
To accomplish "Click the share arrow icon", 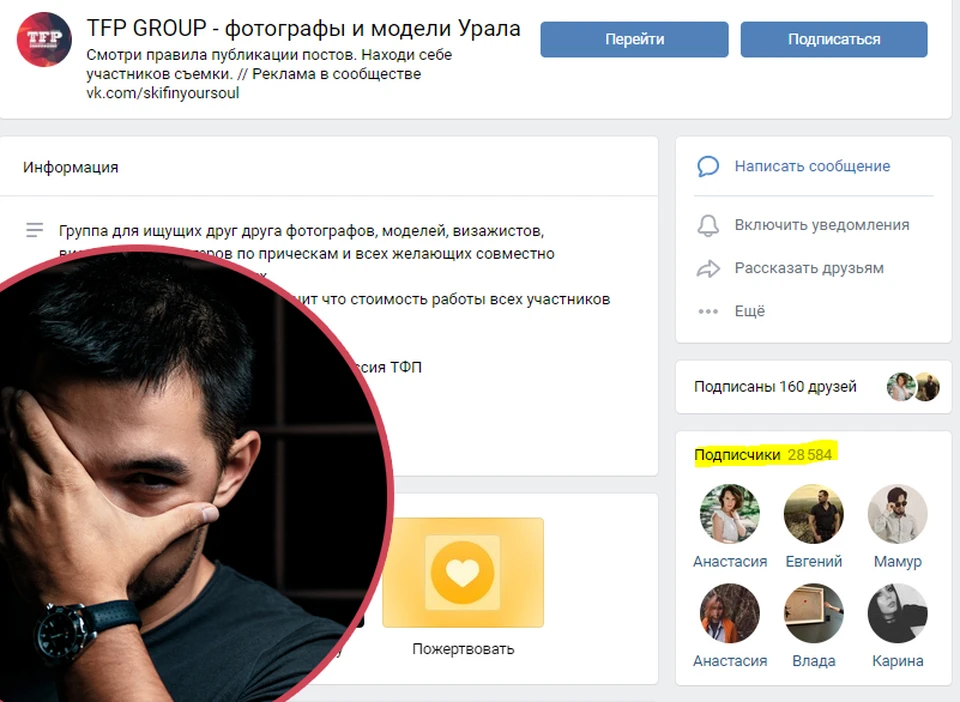I will [x=708, y=269].
